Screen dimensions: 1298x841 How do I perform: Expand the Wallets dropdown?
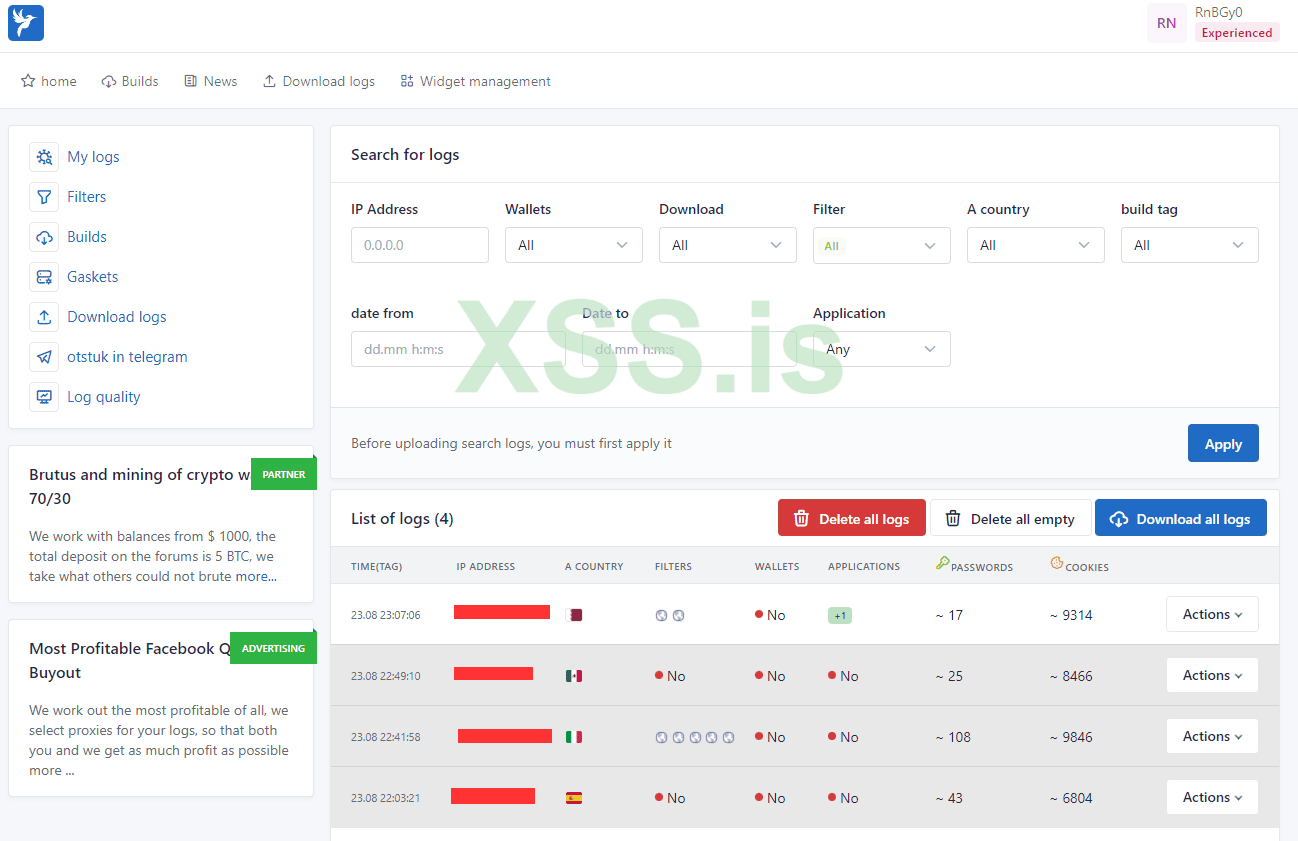tap(574, 245)
